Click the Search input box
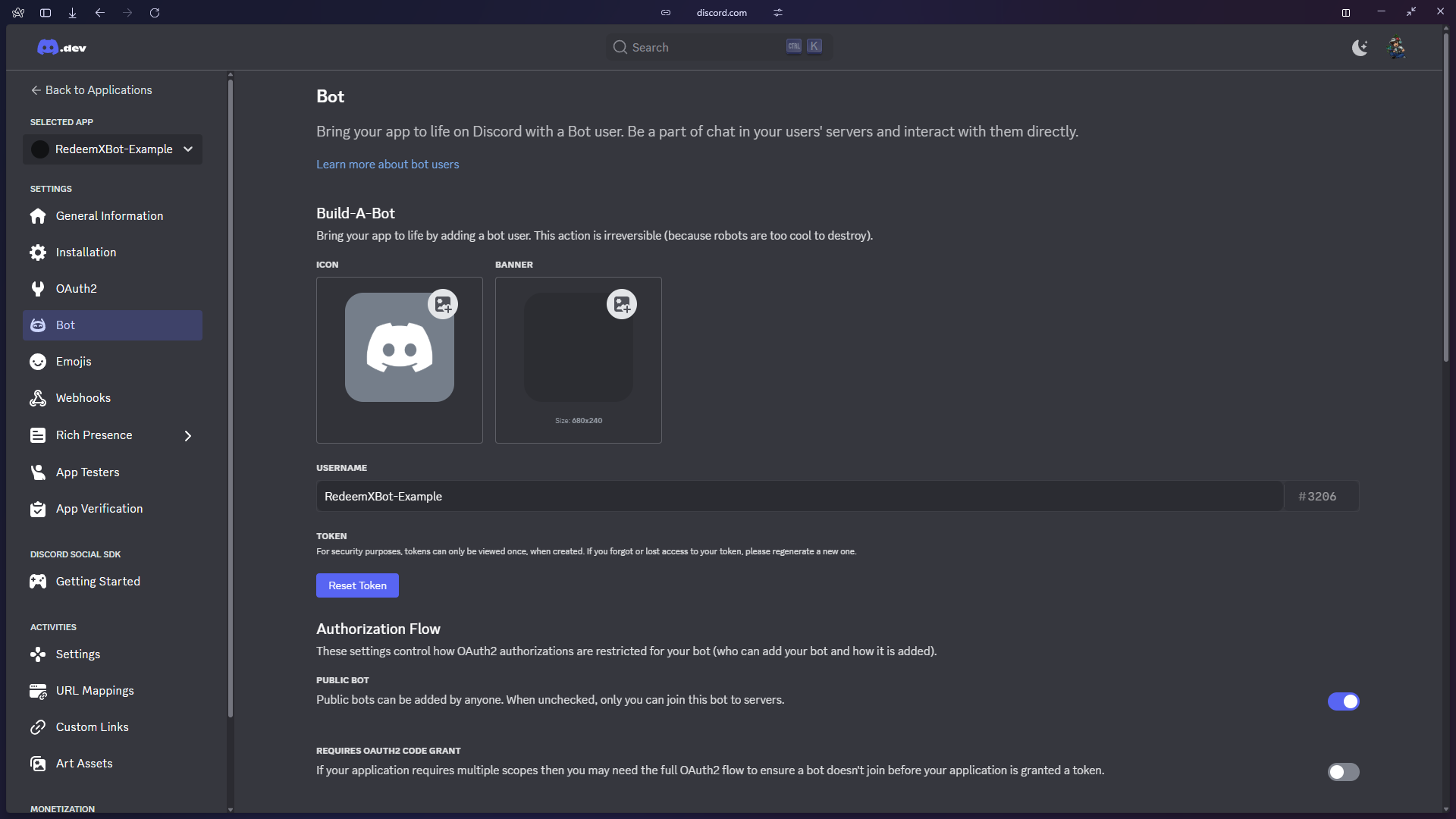 [x=719, y=47]
